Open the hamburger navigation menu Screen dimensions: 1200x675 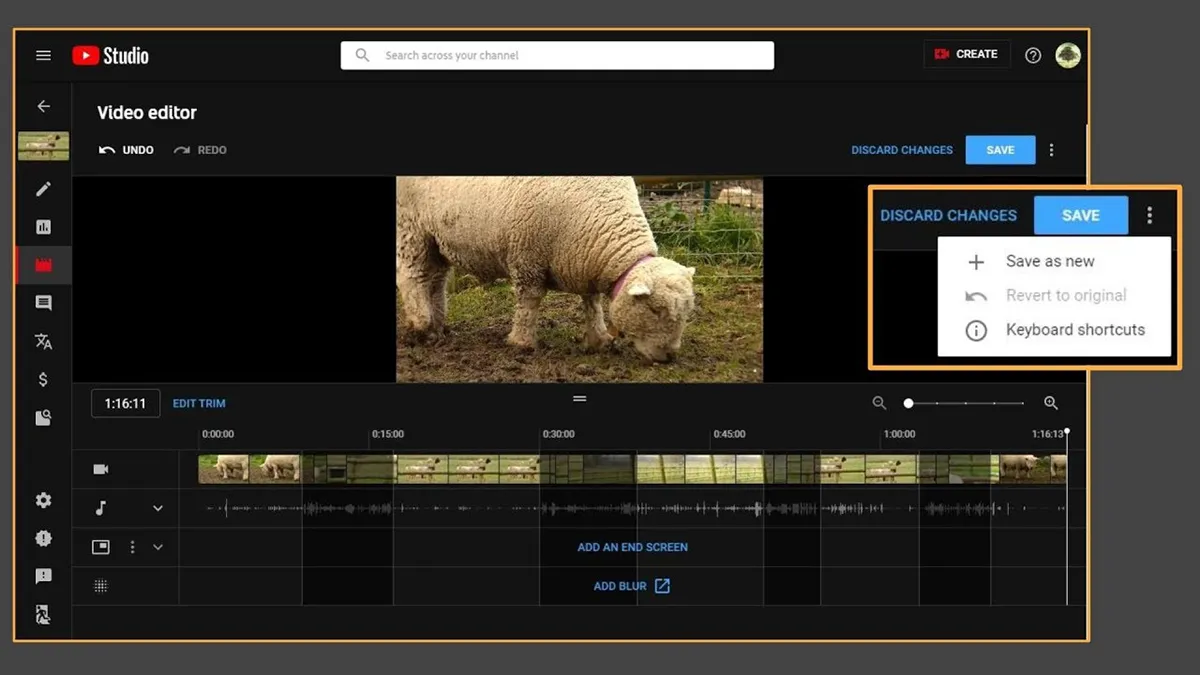coord(43,55)
